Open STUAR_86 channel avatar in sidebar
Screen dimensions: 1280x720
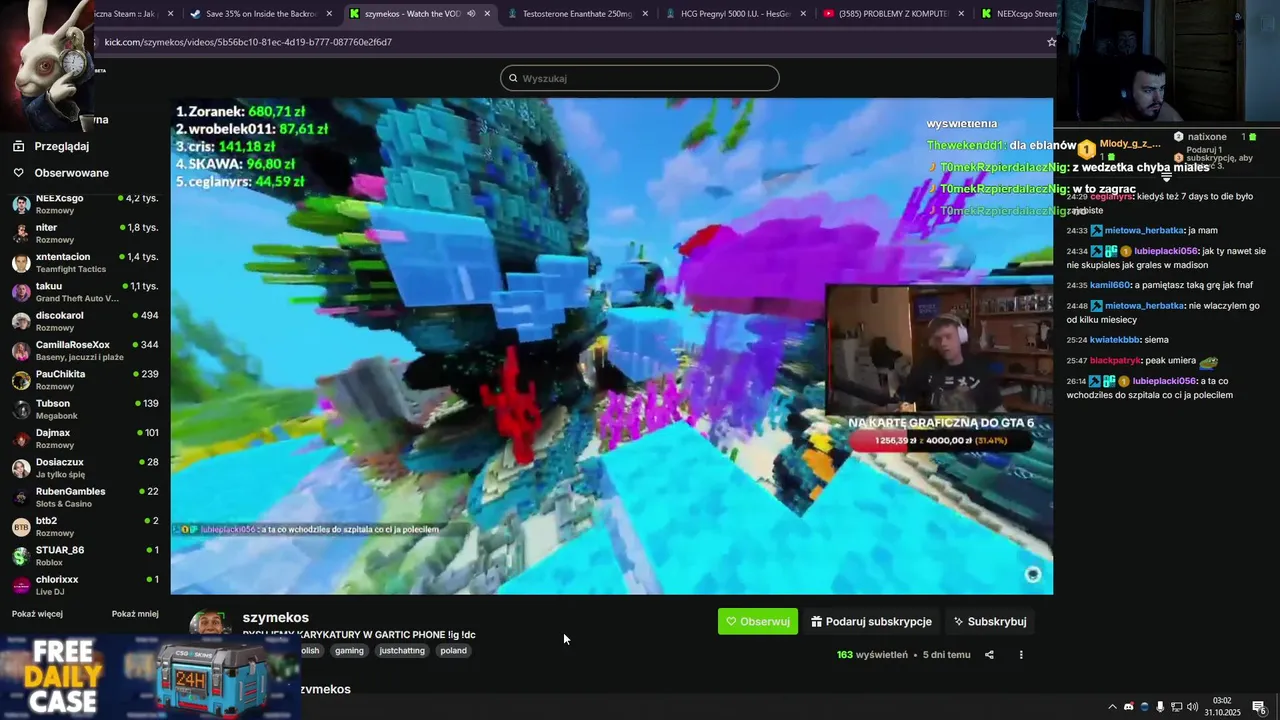pos(21,556)
